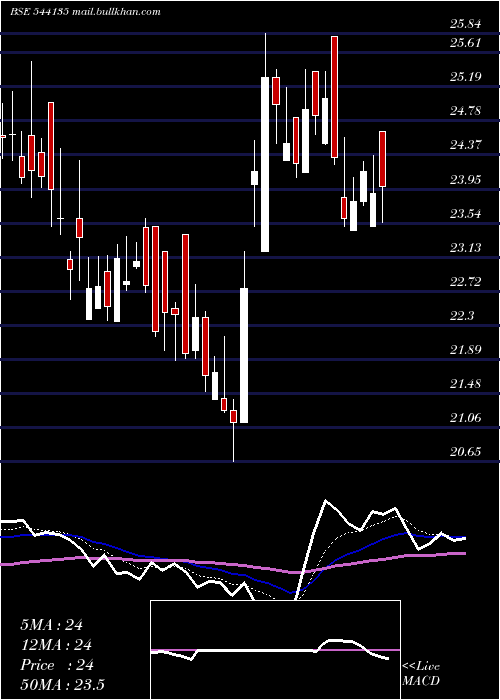Click the BSE 544185 mail.bullkhan.com header text

[85, 12]
